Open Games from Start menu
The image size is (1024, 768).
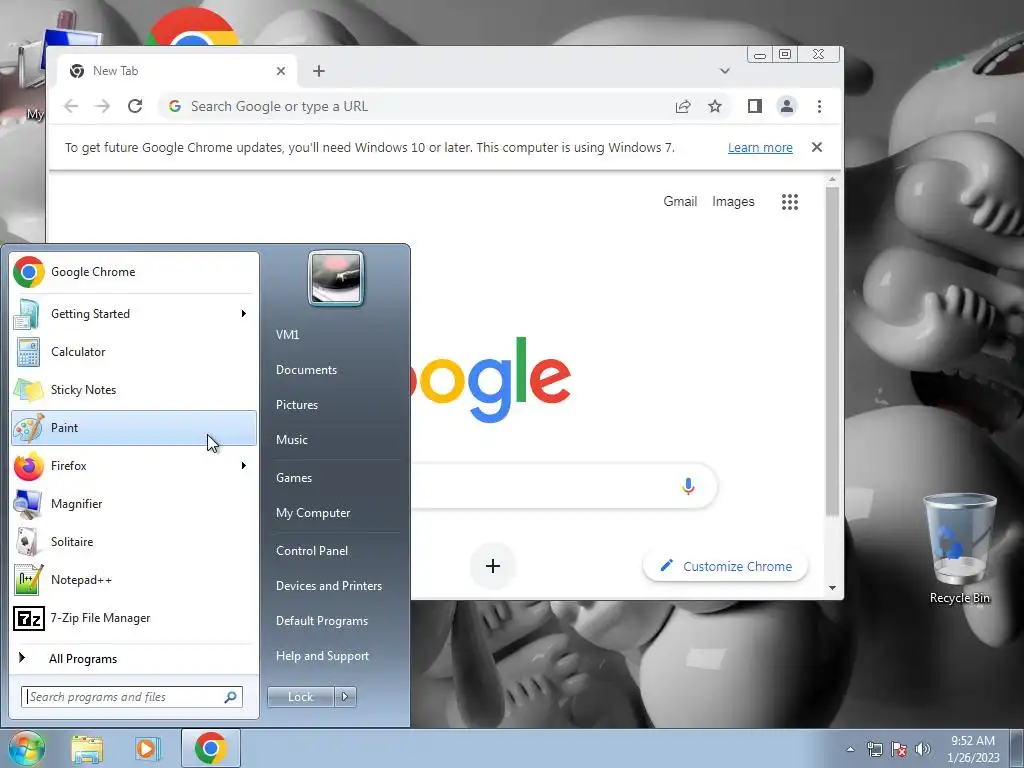pos(294,477)
